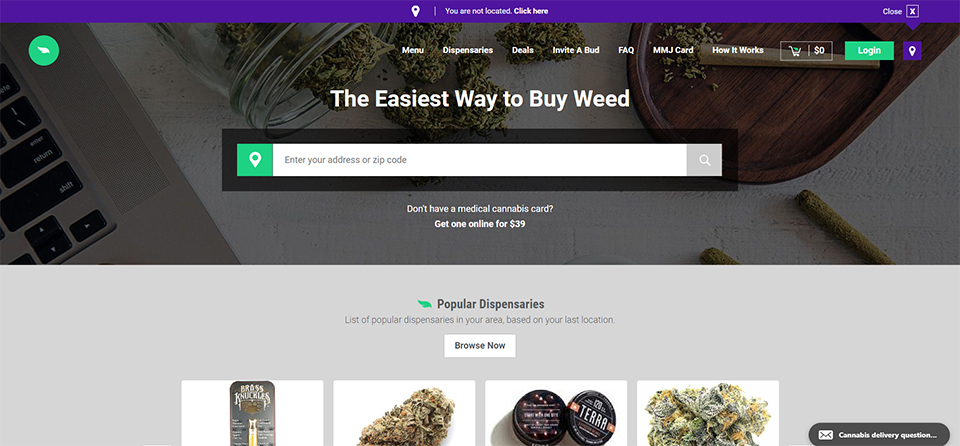Open the Menu nav item
Viewport: 960px width, 446px height.
tap(413, 50)
